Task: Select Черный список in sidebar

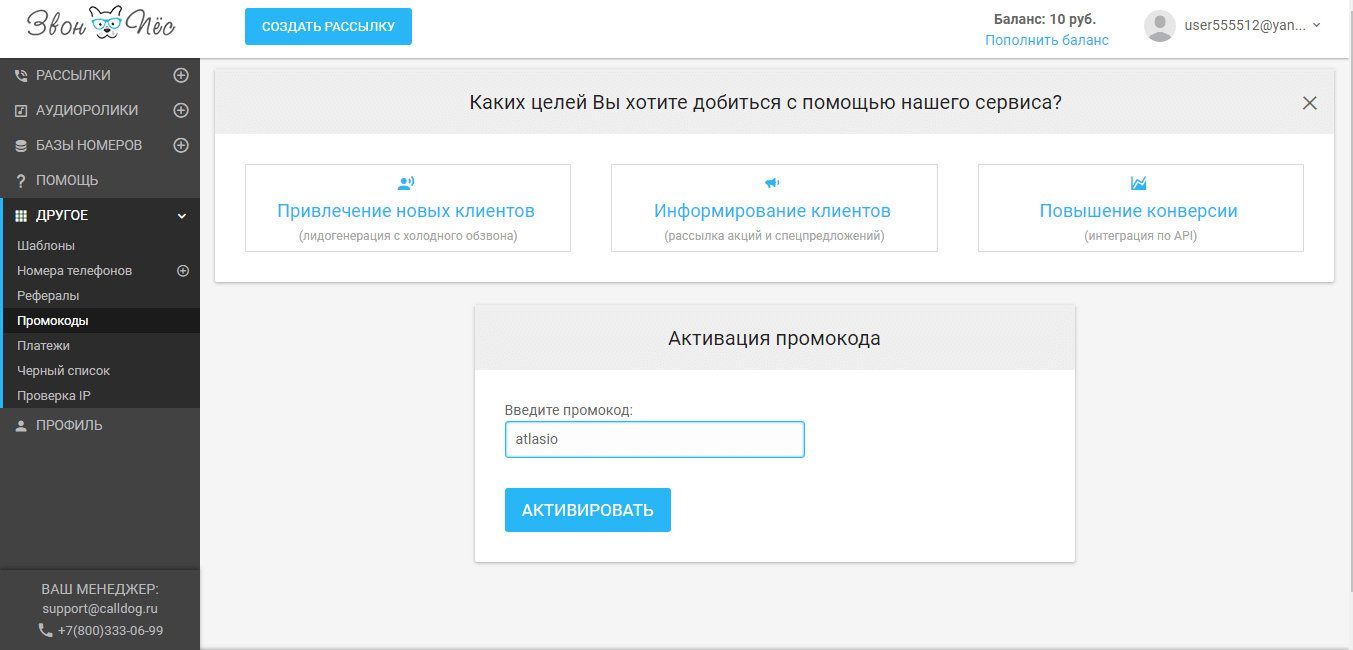Action: click(63, 371)
